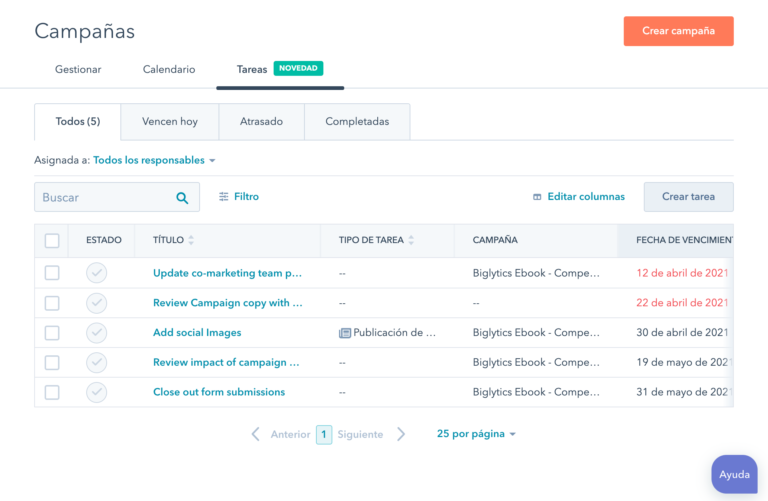This screenshot has width=768, height=501.
Task: Click the Crear campaña button
Action: (x=678, y=31)
